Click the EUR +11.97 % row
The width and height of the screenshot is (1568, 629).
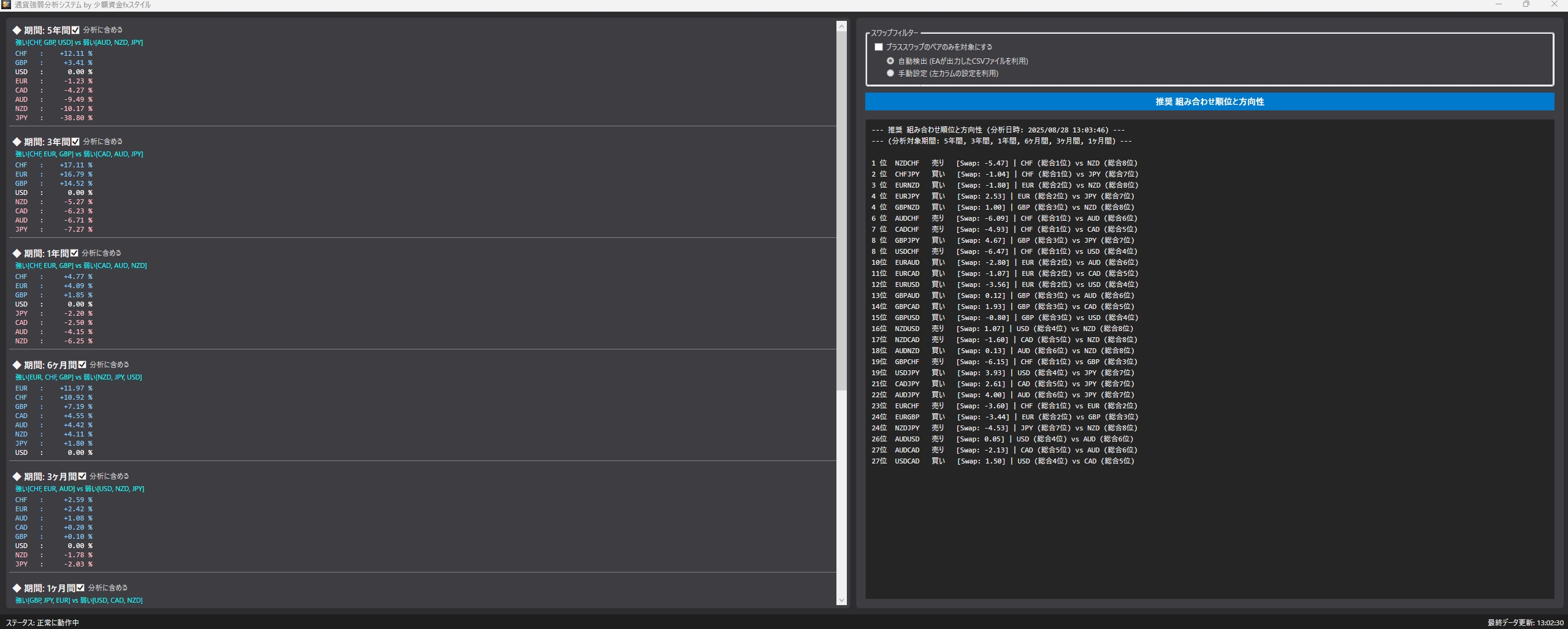(54, 388)
